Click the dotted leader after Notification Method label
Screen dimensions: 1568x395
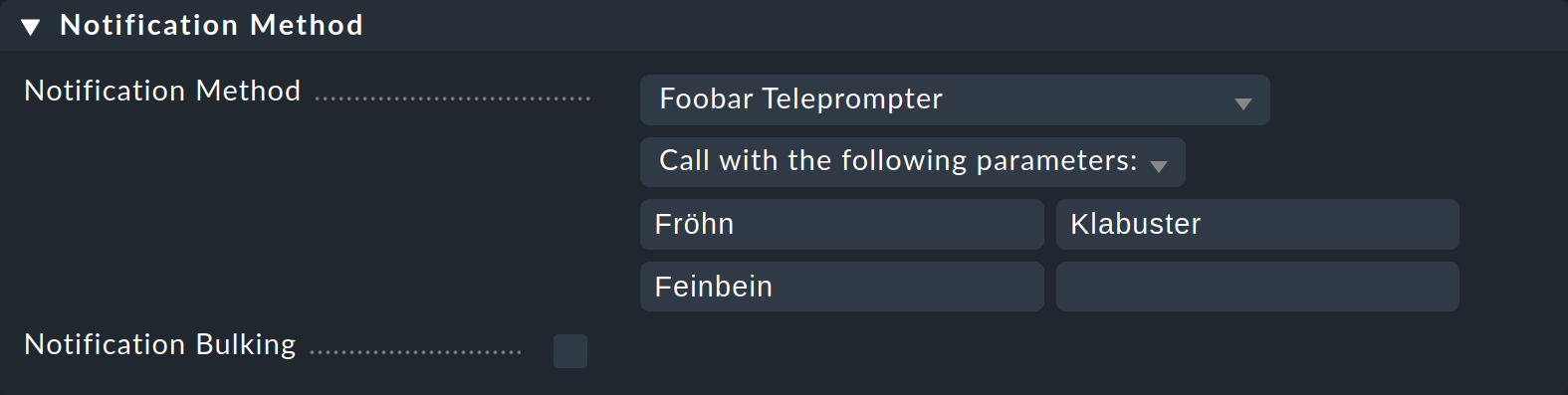pos(453,99)
